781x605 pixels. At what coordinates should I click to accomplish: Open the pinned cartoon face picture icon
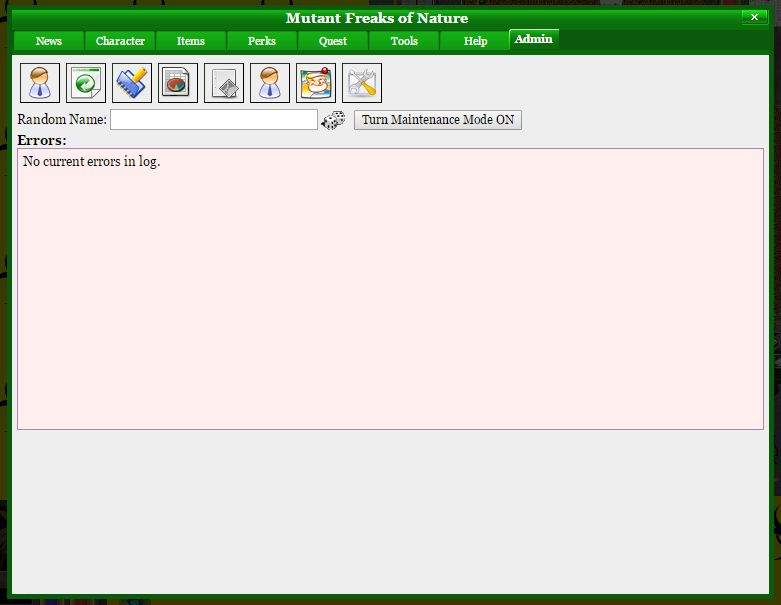pyautogui.click(x=316, y=83)
